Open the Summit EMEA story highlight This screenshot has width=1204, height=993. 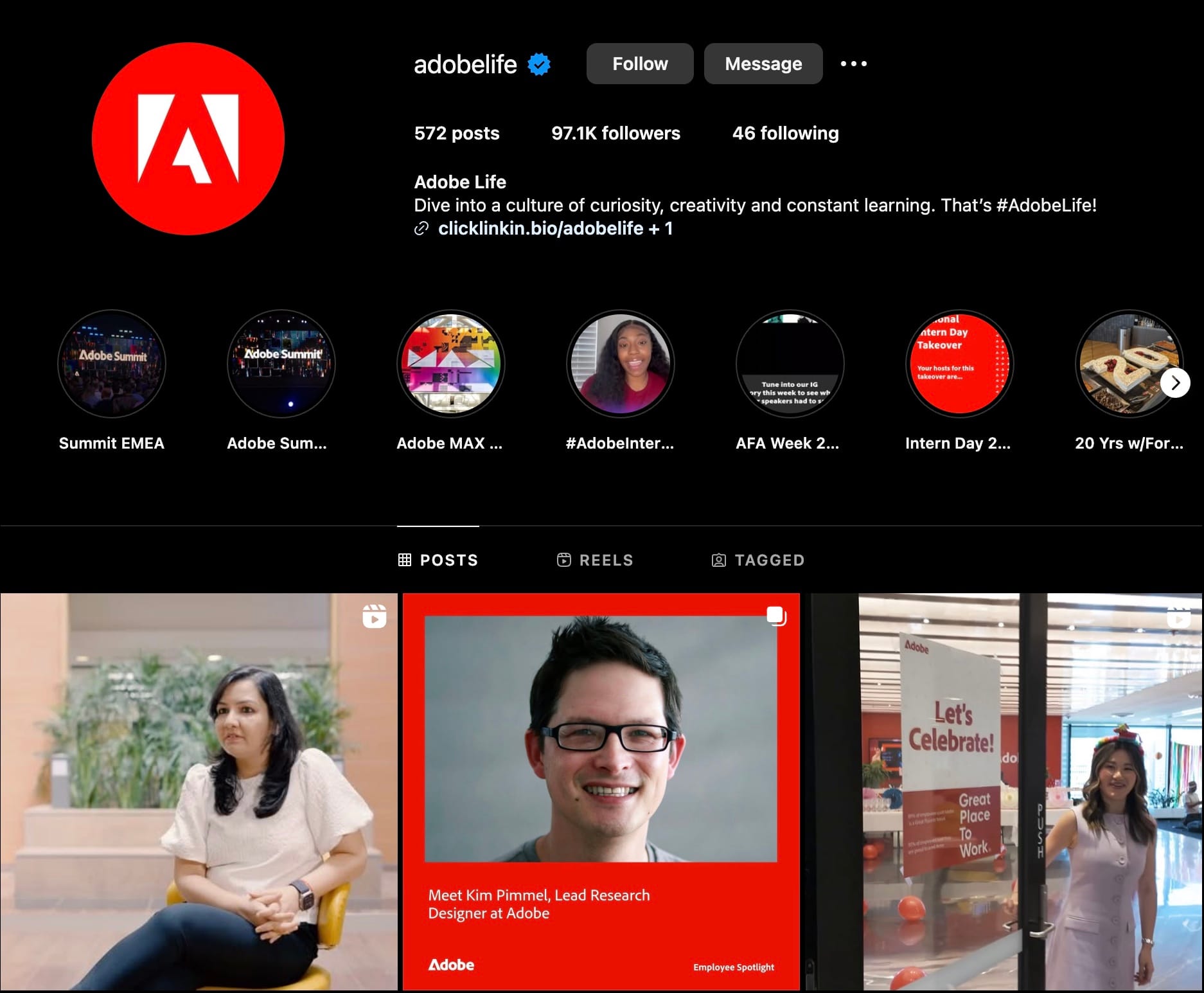coord(112,364)
